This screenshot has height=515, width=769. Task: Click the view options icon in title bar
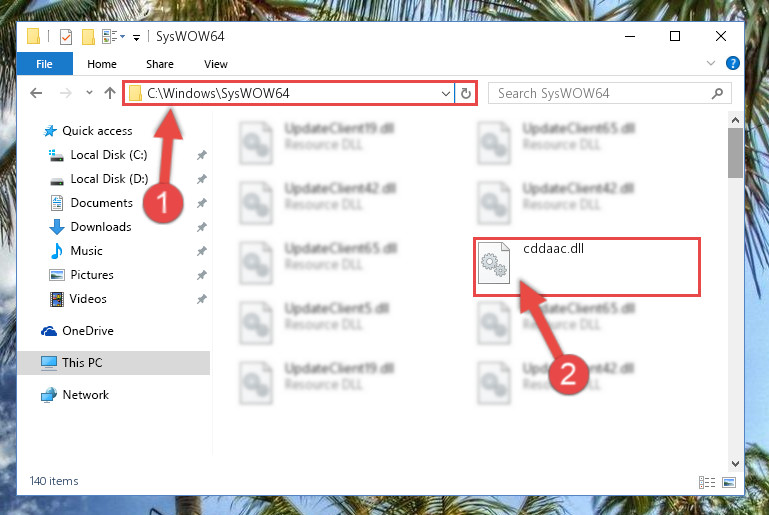pyautogui.click(x=109, y=36)
